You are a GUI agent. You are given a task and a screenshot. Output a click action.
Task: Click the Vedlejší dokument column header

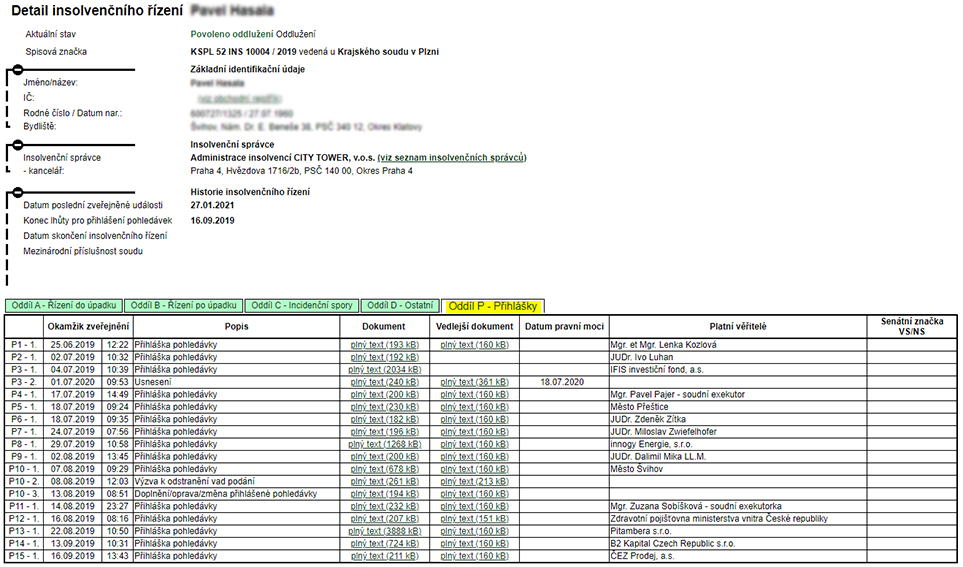pyautogui.click(x=474, y=326)
